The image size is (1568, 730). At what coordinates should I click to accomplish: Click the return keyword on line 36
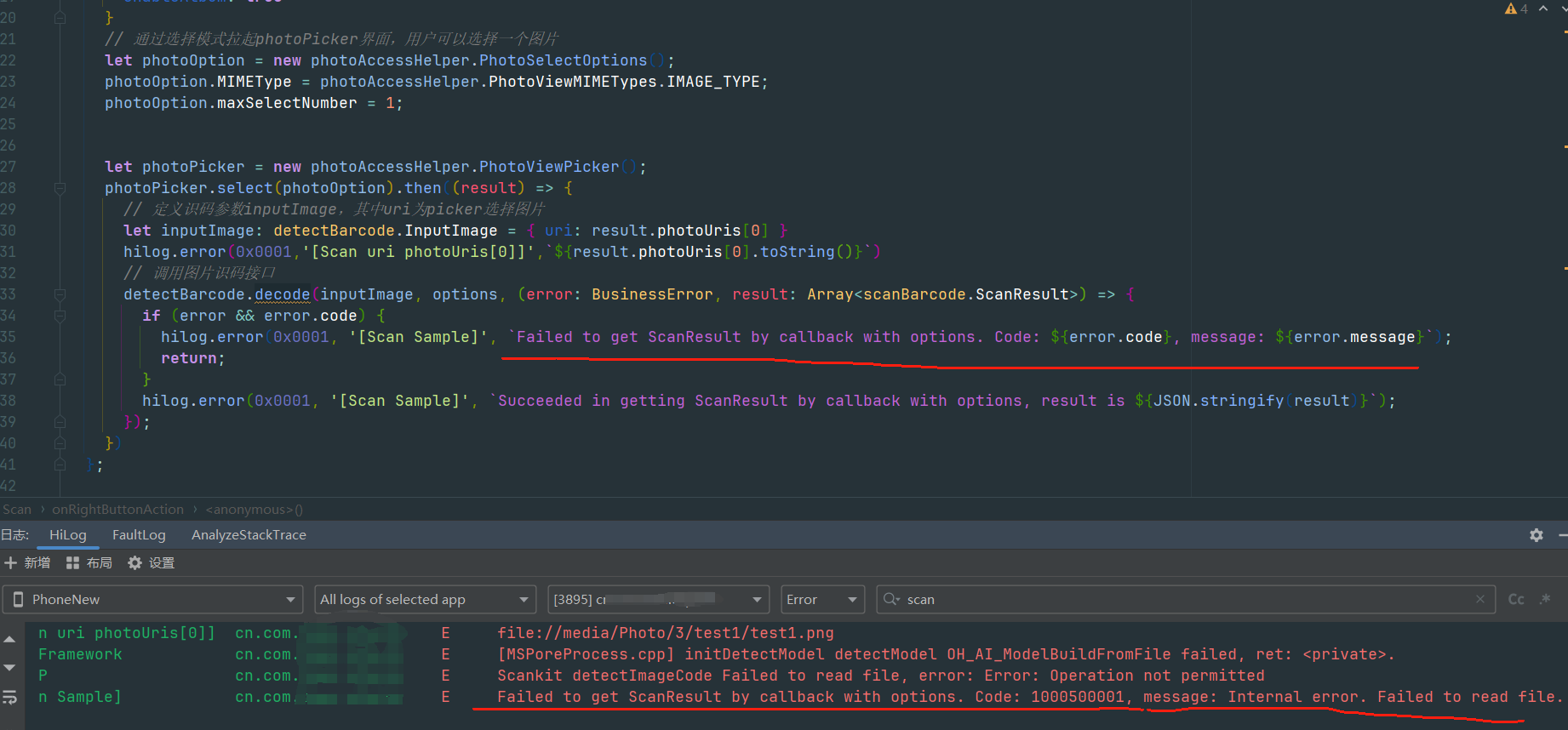click(189, 358)
